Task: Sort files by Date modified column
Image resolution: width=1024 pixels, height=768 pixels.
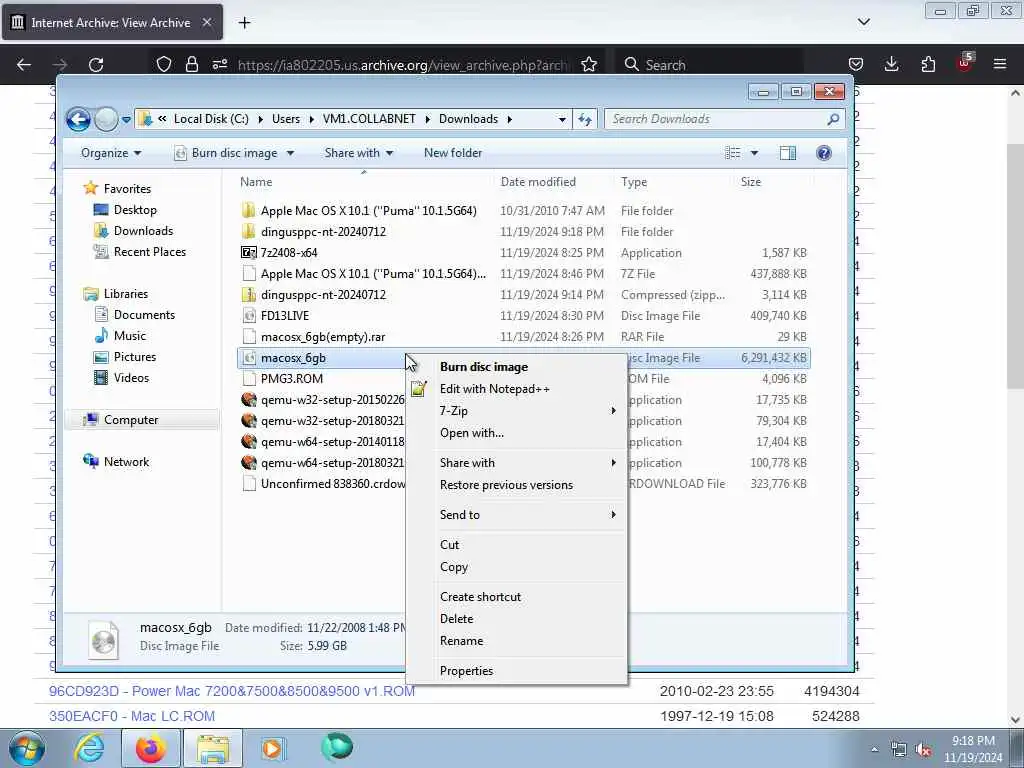Action: pyautogui.click(x=538, y=182)
